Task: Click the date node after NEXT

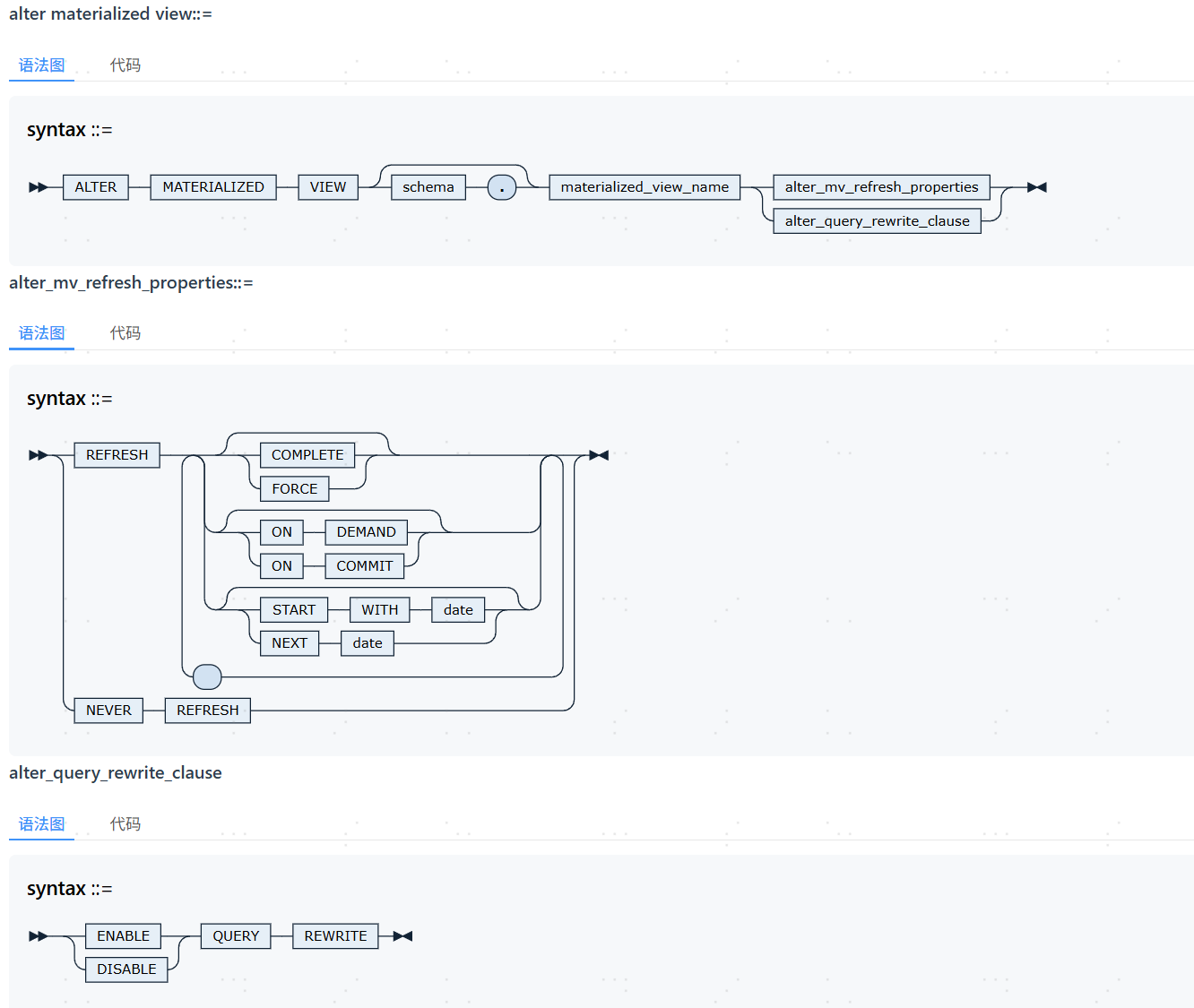Action: tap(368, 643)
